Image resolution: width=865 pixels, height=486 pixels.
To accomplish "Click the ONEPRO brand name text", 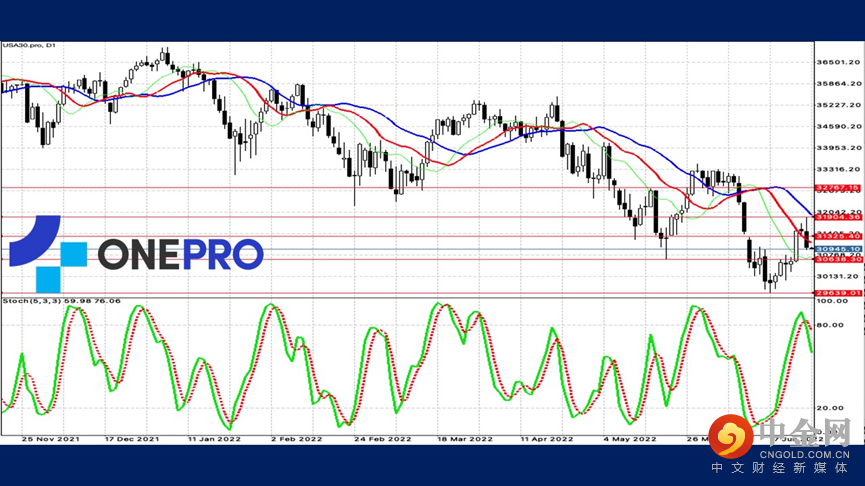I will click(180, 254).
